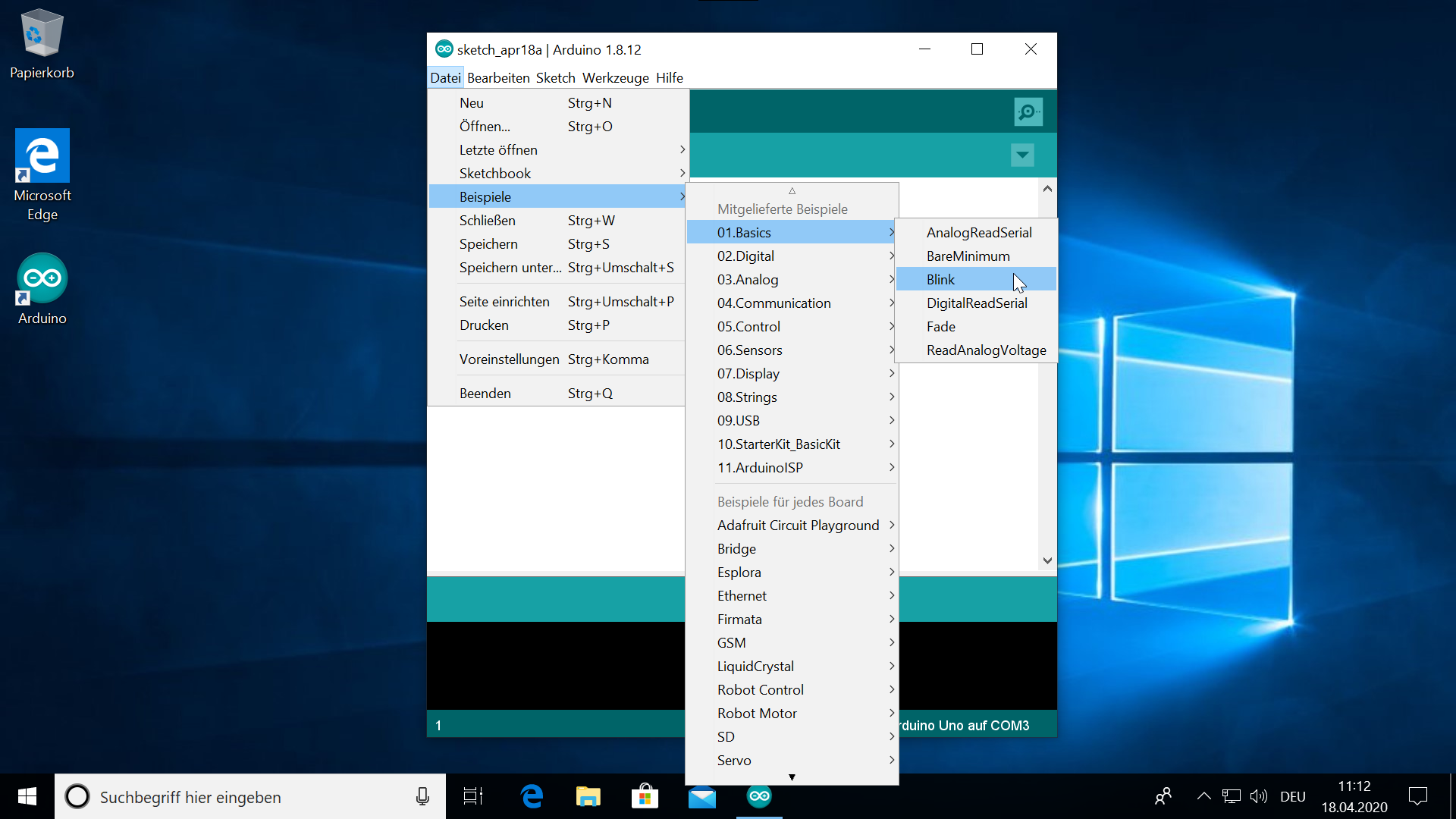Screen dimensions: 1456x819
Task: Show hidden tray icons chevron
Action: 1203,796
